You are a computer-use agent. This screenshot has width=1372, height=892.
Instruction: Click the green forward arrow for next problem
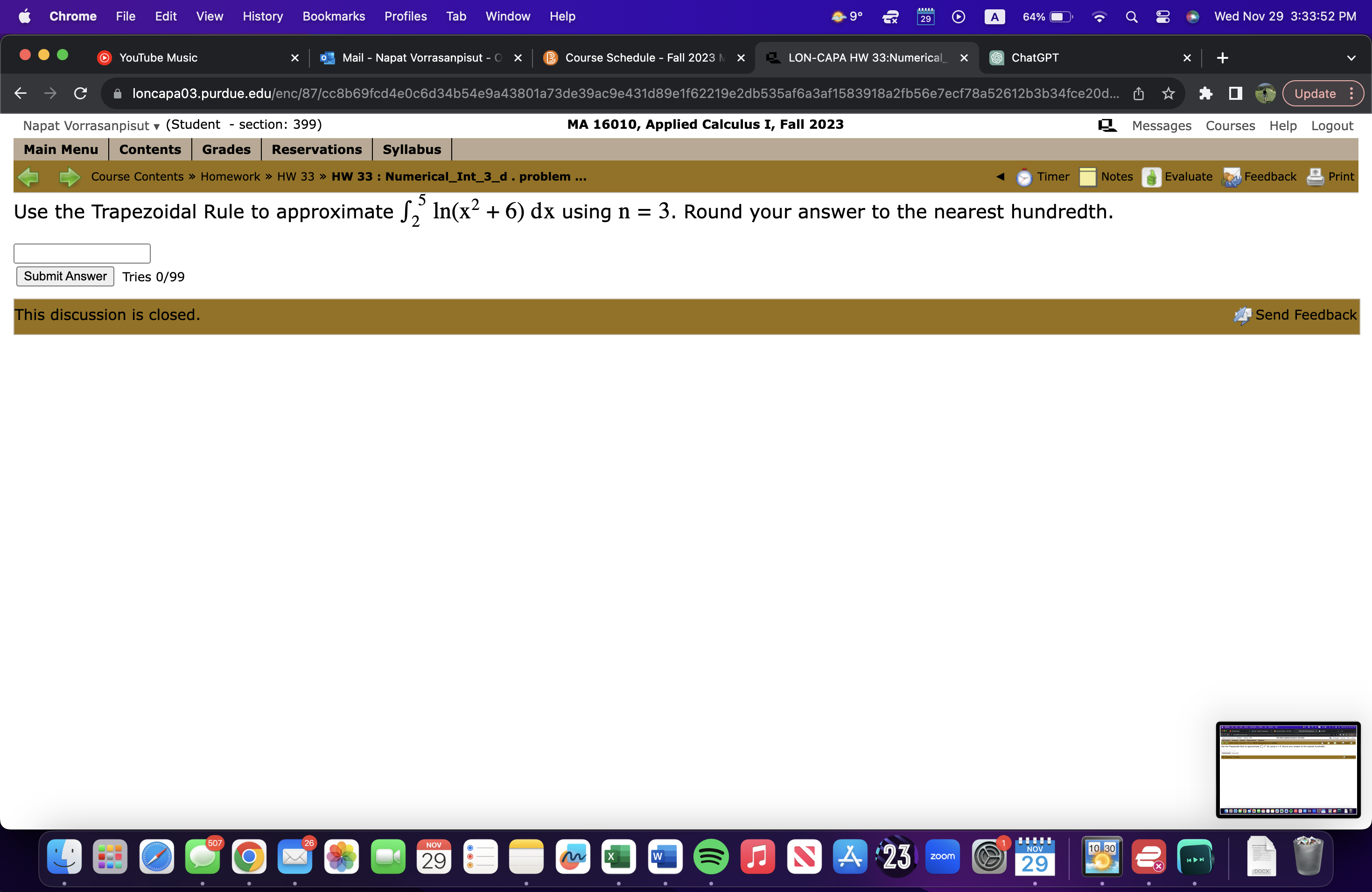69,177
